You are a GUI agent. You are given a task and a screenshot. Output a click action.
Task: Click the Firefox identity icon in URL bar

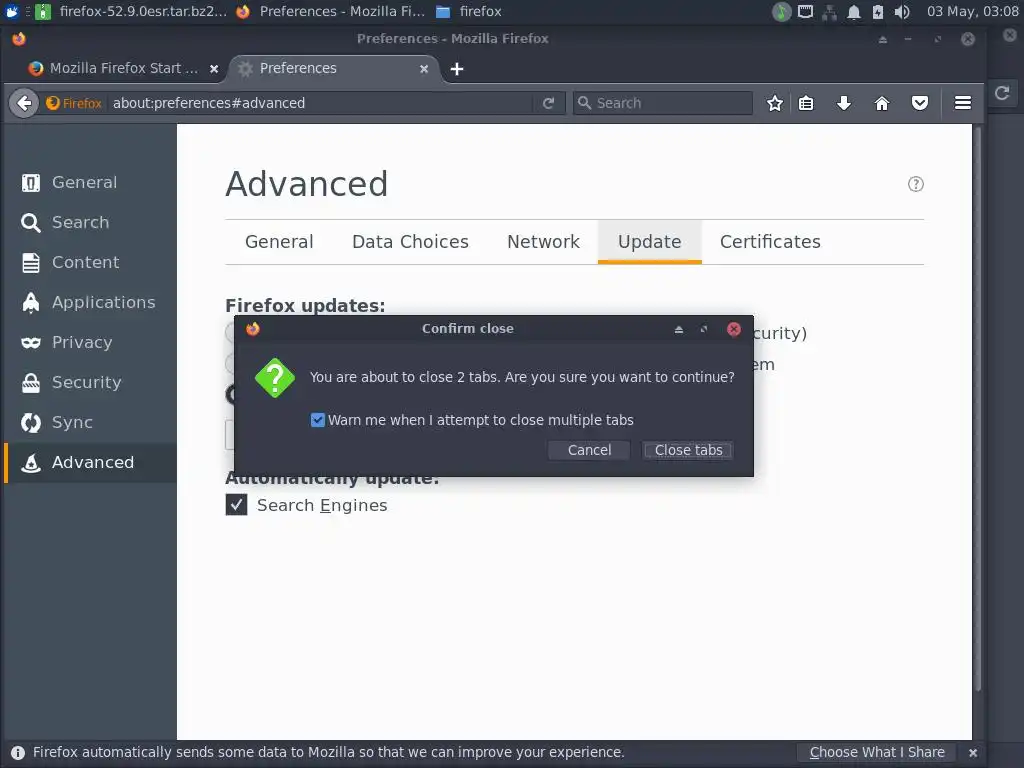click(x=73, y=103)
